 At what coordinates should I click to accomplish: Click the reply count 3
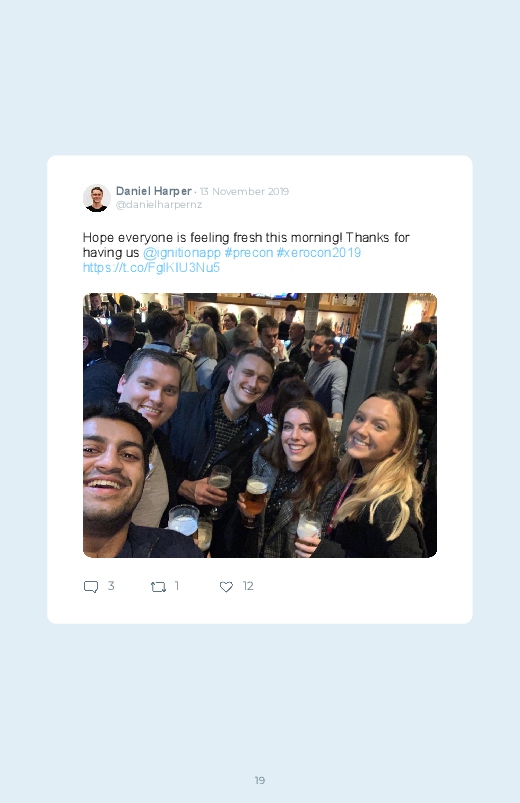point(111,586)
